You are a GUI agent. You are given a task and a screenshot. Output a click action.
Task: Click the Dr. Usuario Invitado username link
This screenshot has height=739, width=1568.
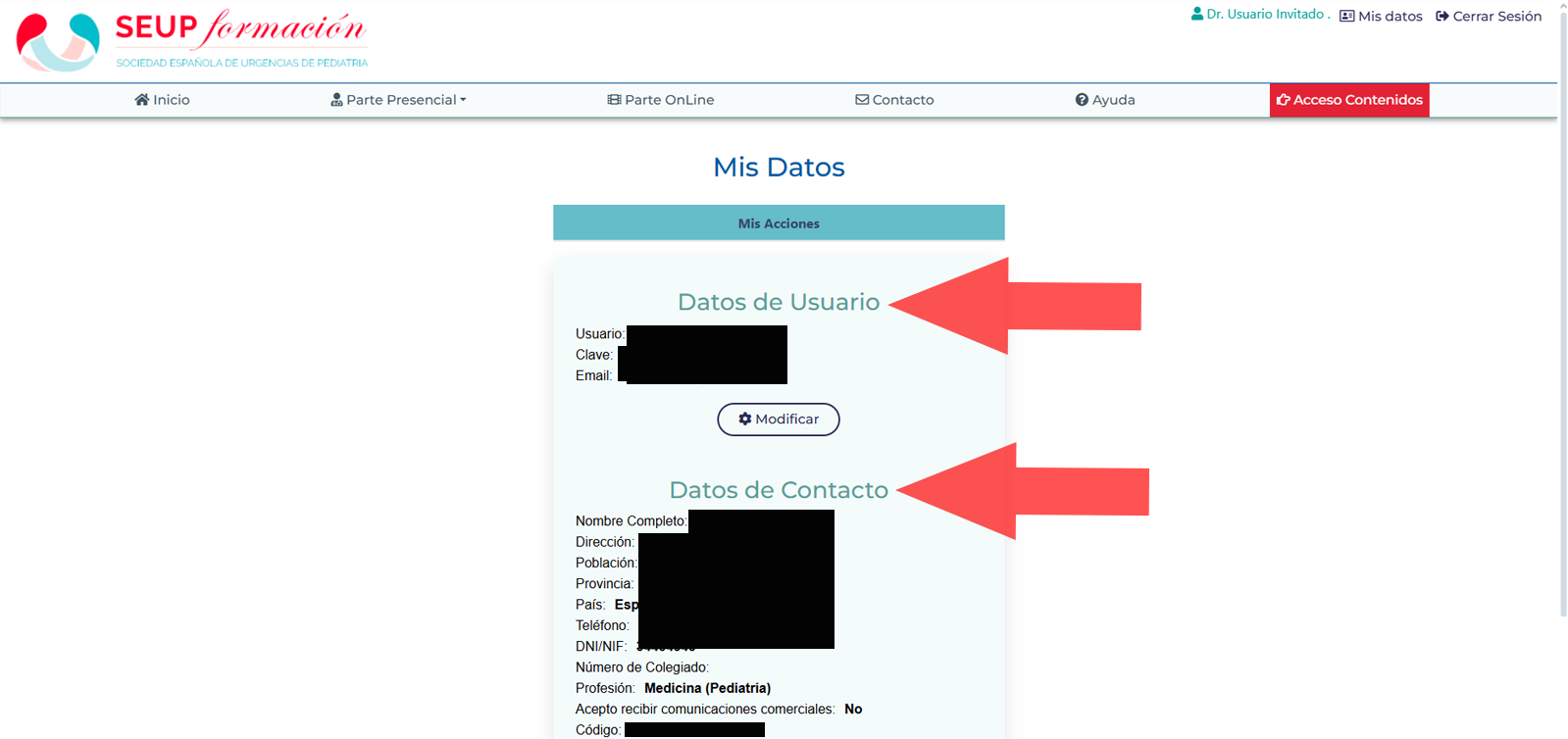pos(1265,15)
